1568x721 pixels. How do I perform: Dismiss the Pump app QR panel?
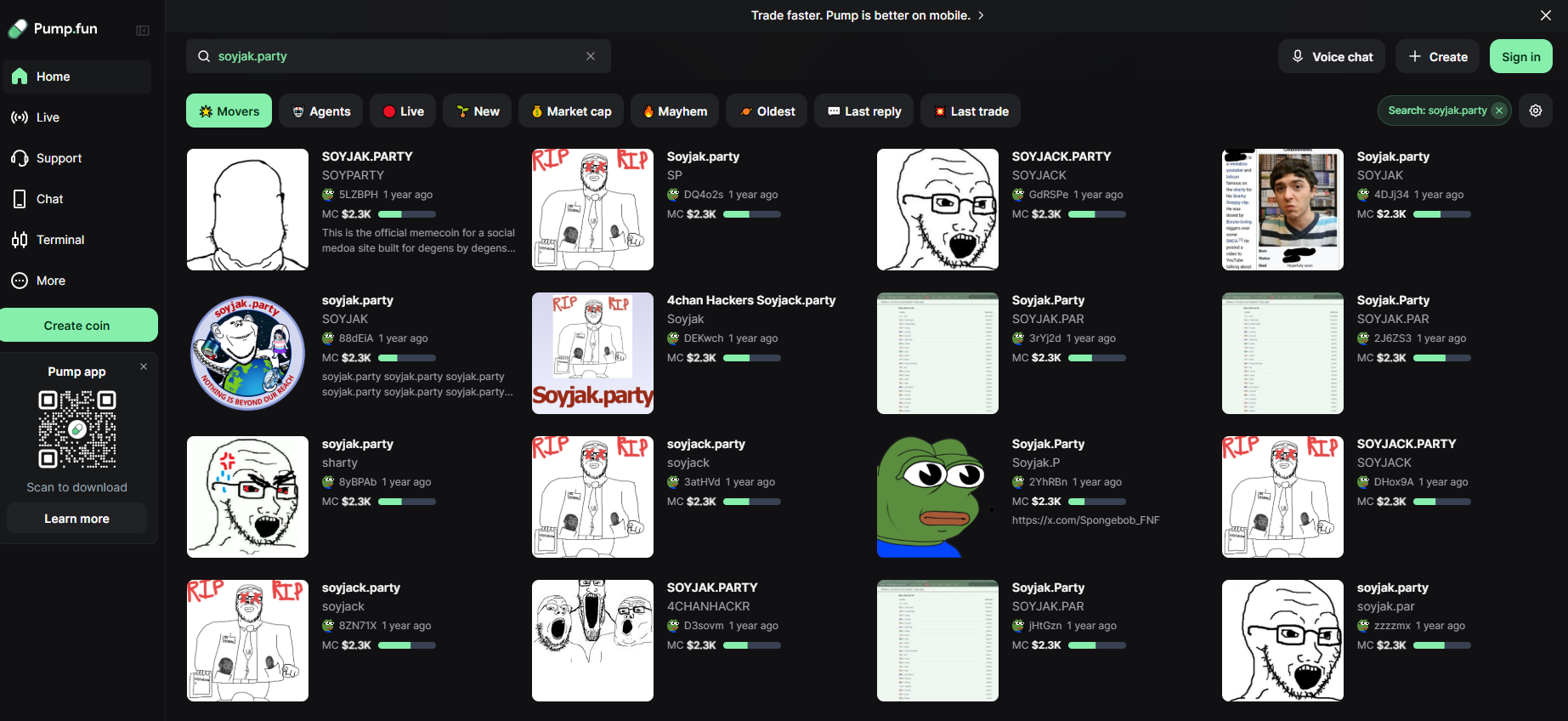[x=144, y=366]
